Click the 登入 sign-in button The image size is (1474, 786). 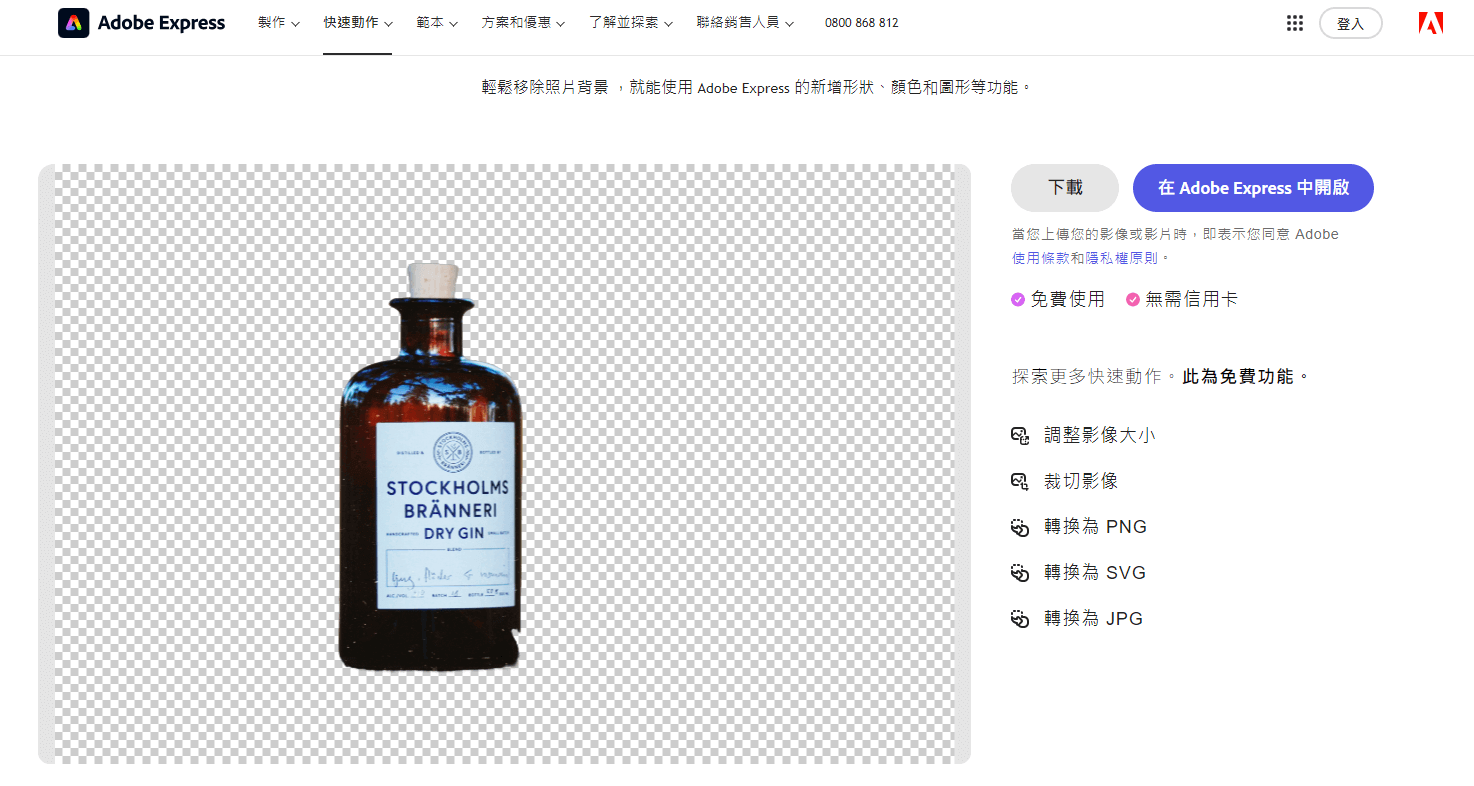point(1350,23)
